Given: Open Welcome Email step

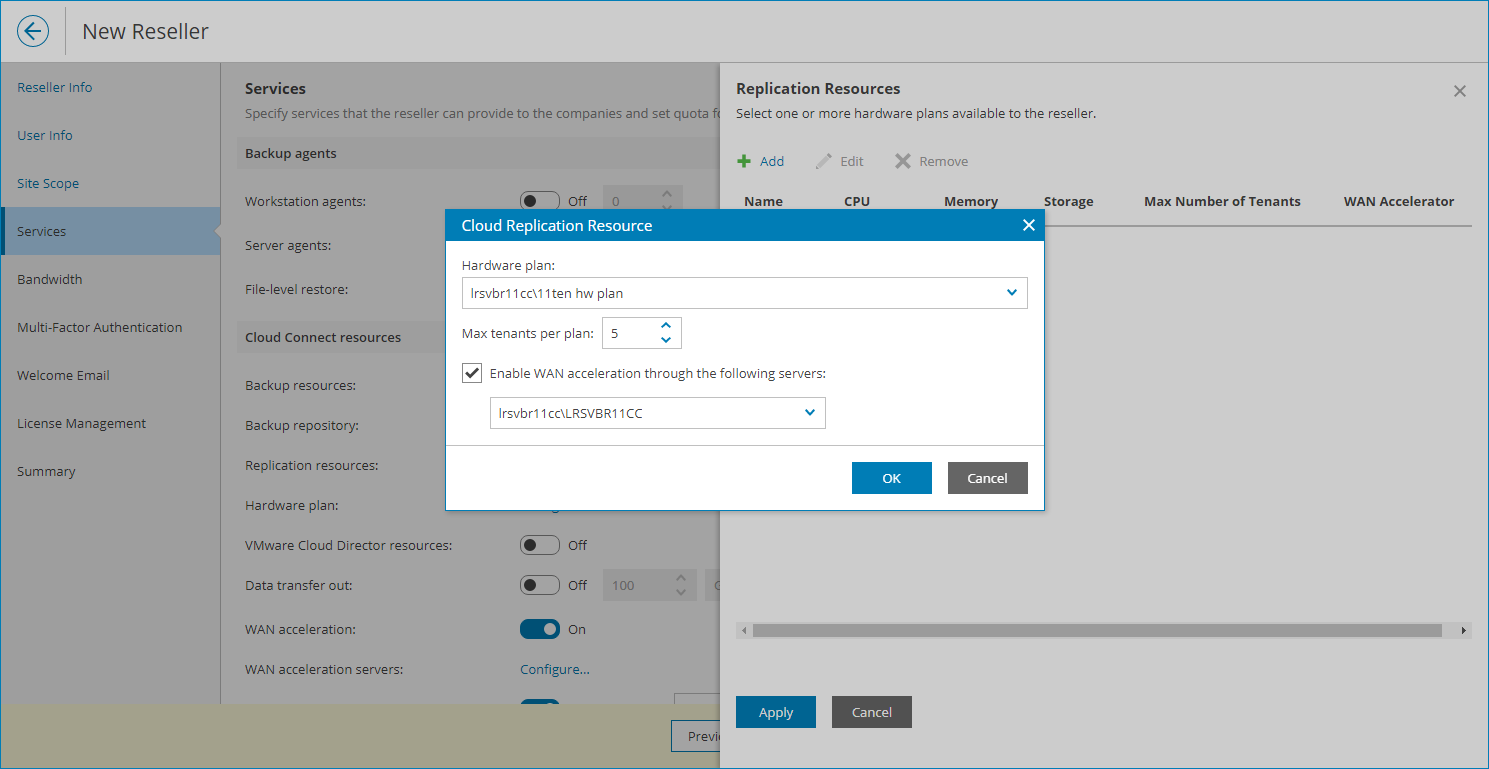Looking at the screenshot, I should click(x=64, y=375).
